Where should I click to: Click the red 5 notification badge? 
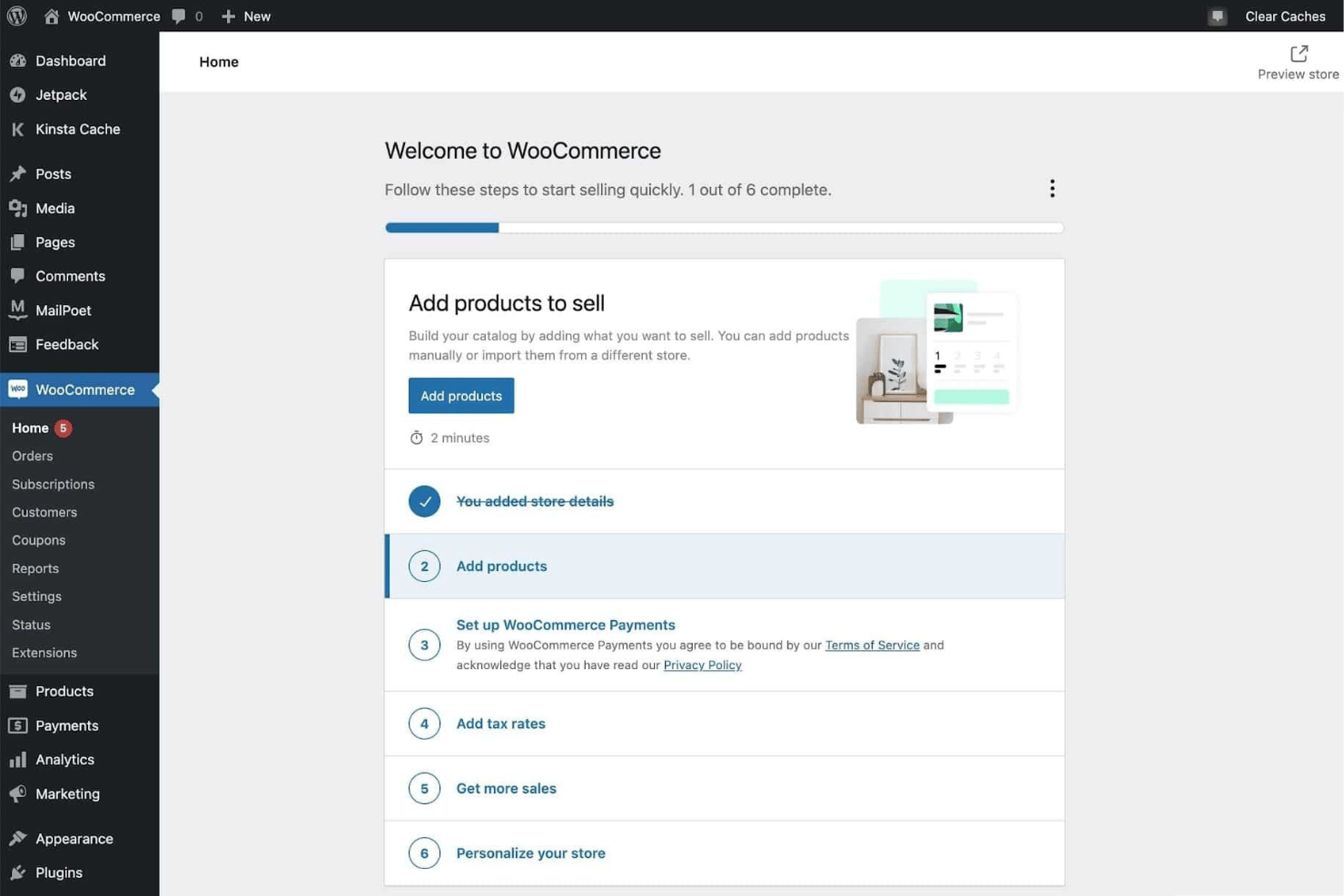(63, 428)
